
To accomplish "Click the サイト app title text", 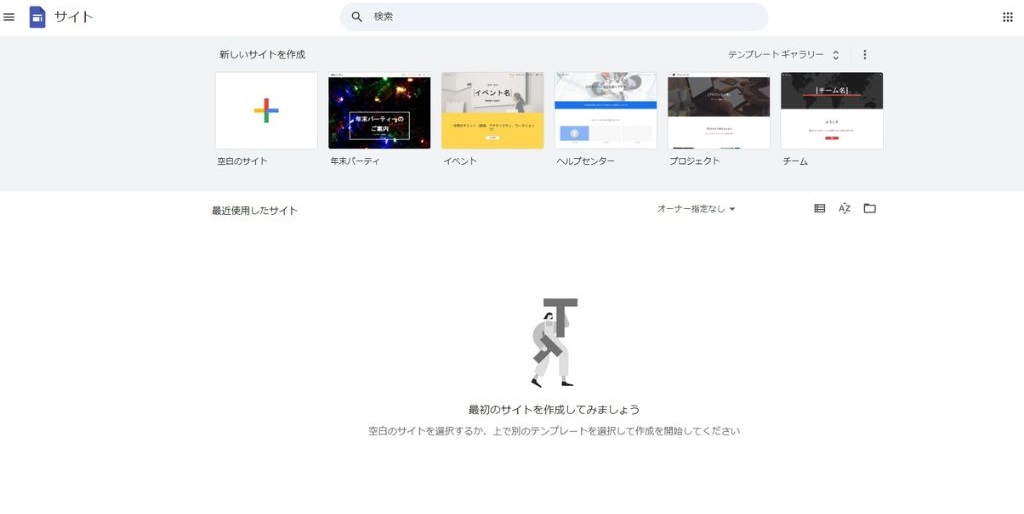I will pos(74,17).
